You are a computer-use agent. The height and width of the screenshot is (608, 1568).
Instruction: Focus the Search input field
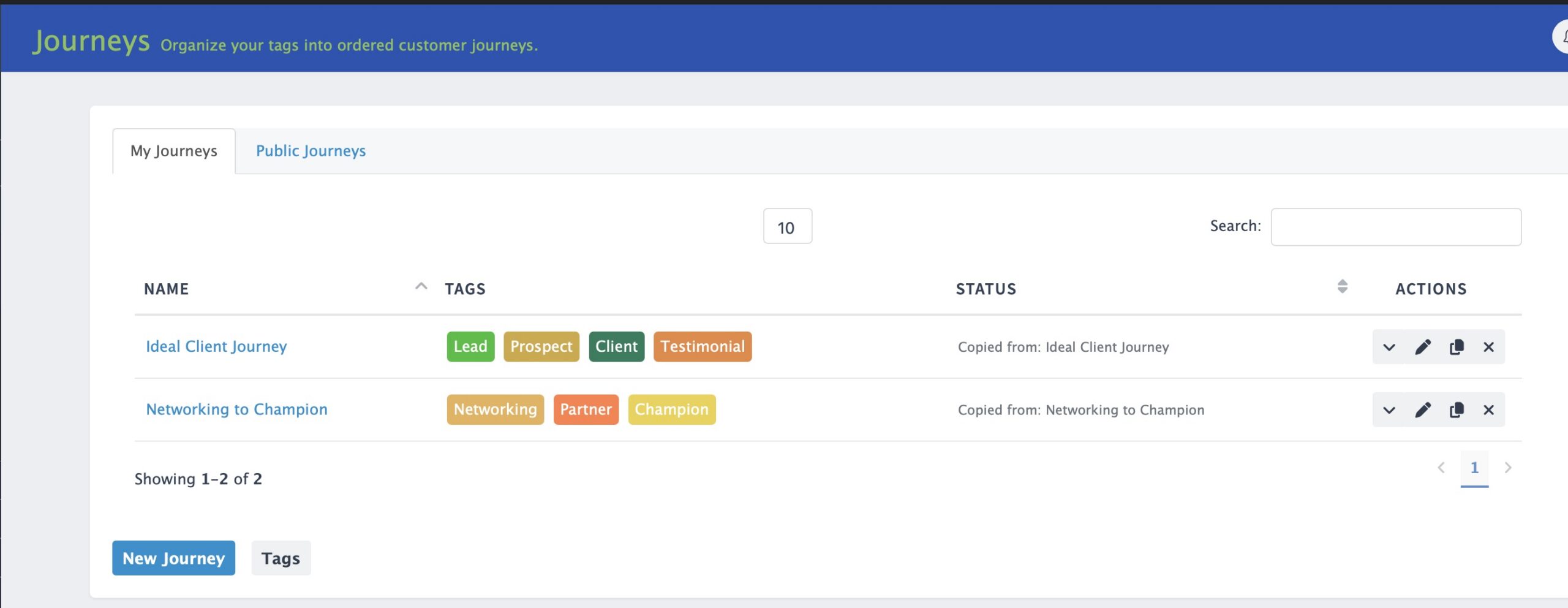point(1395,227)
